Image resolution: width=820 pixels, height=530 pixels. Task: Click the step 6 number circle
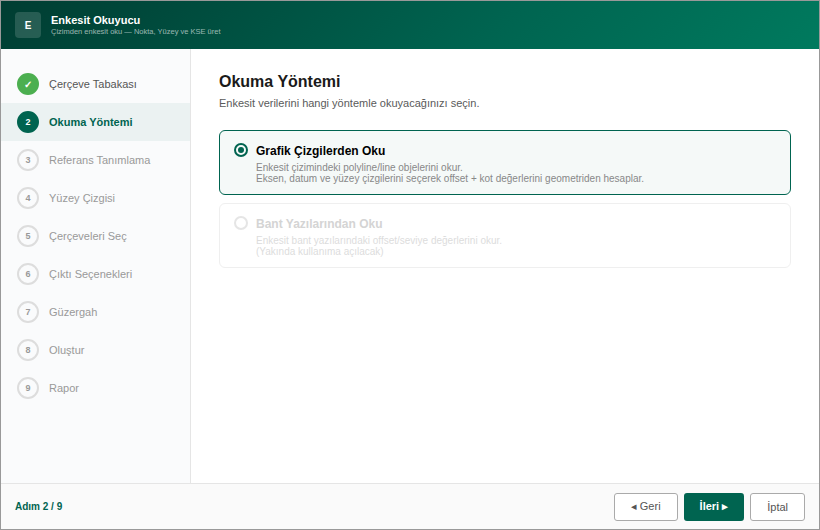28,274
